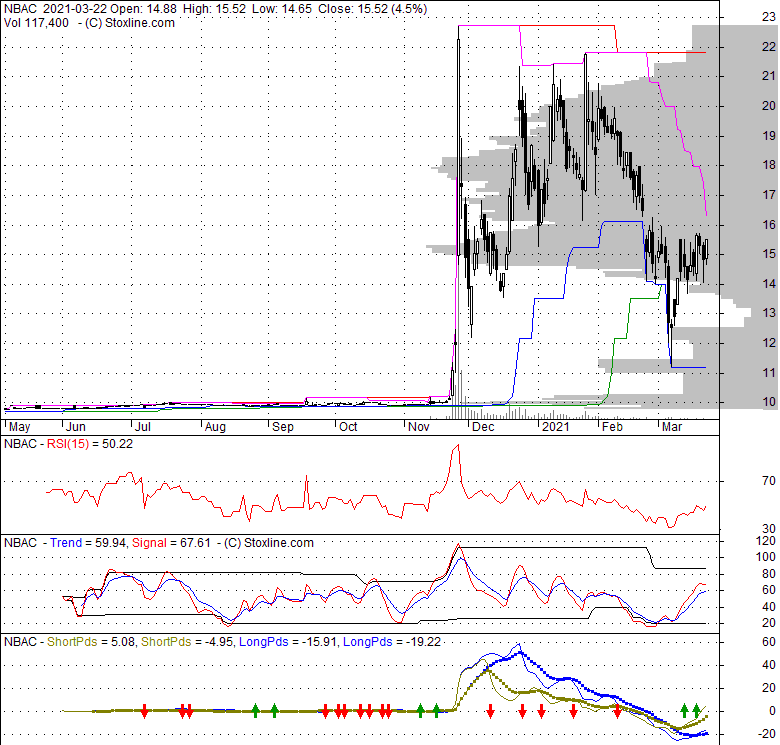Image resolution: width=780 pixels, height=745 pixels.
Task: Click the RSI value 50.22
Action: pos(117,444)
